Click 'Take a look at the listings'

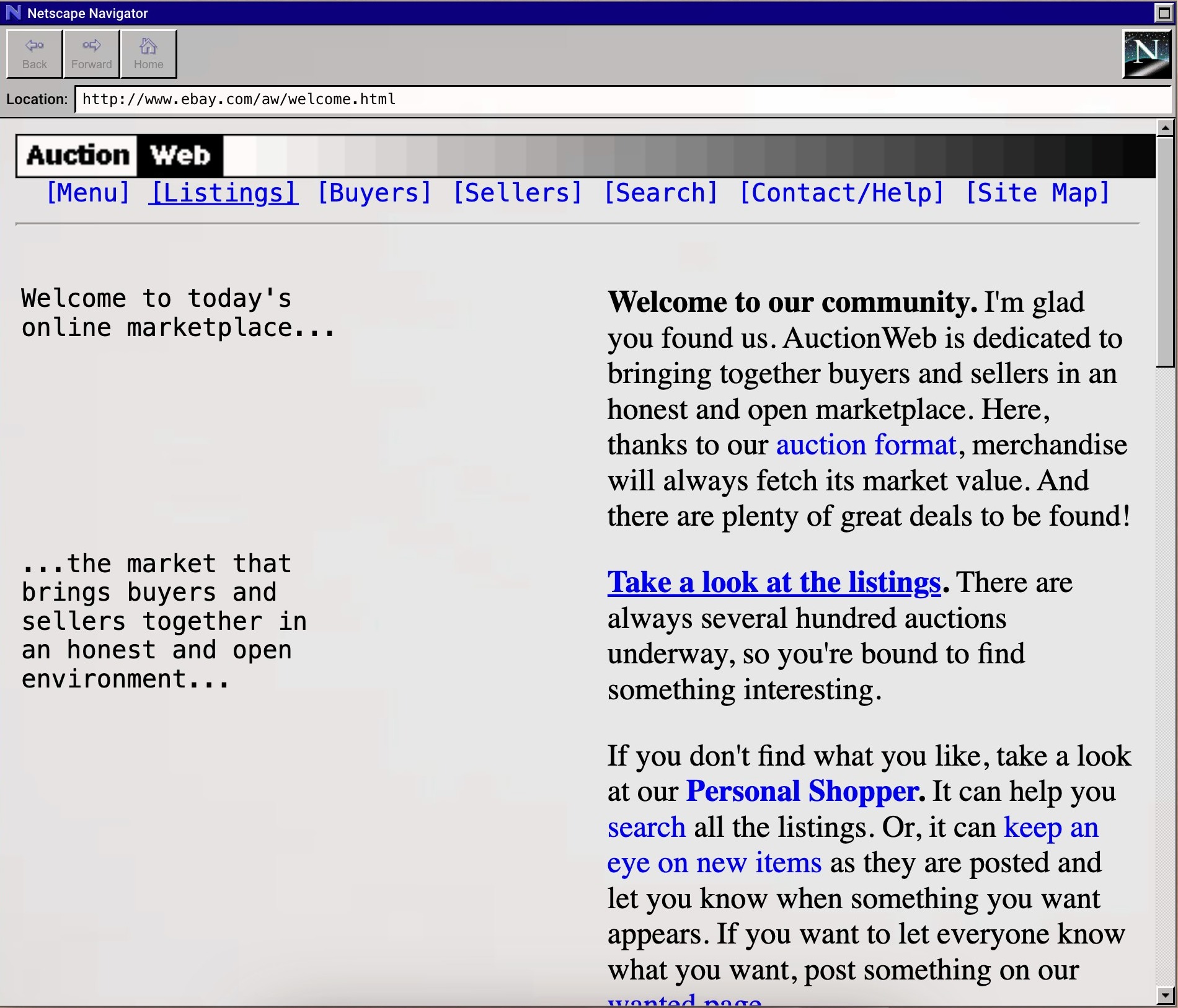pyautogui.click(x=774, y=583)
